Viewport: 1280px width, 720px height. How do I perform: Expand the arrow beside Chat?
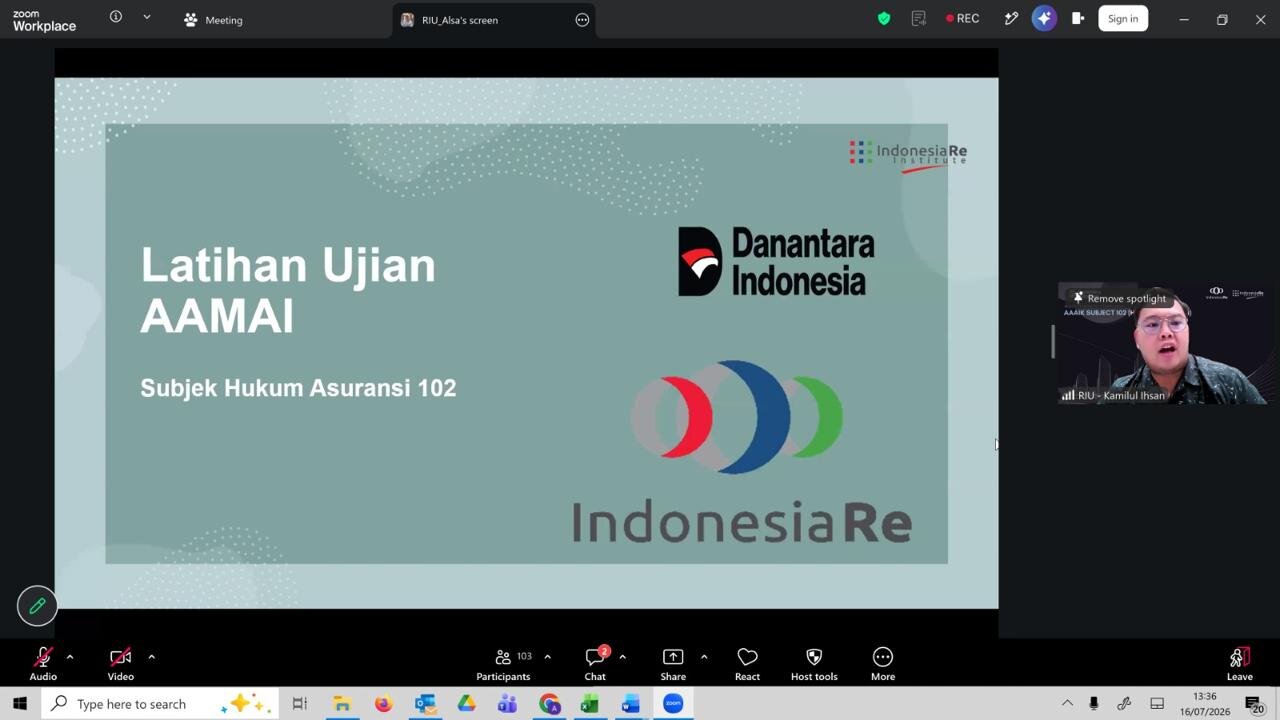tap(622, 657)
